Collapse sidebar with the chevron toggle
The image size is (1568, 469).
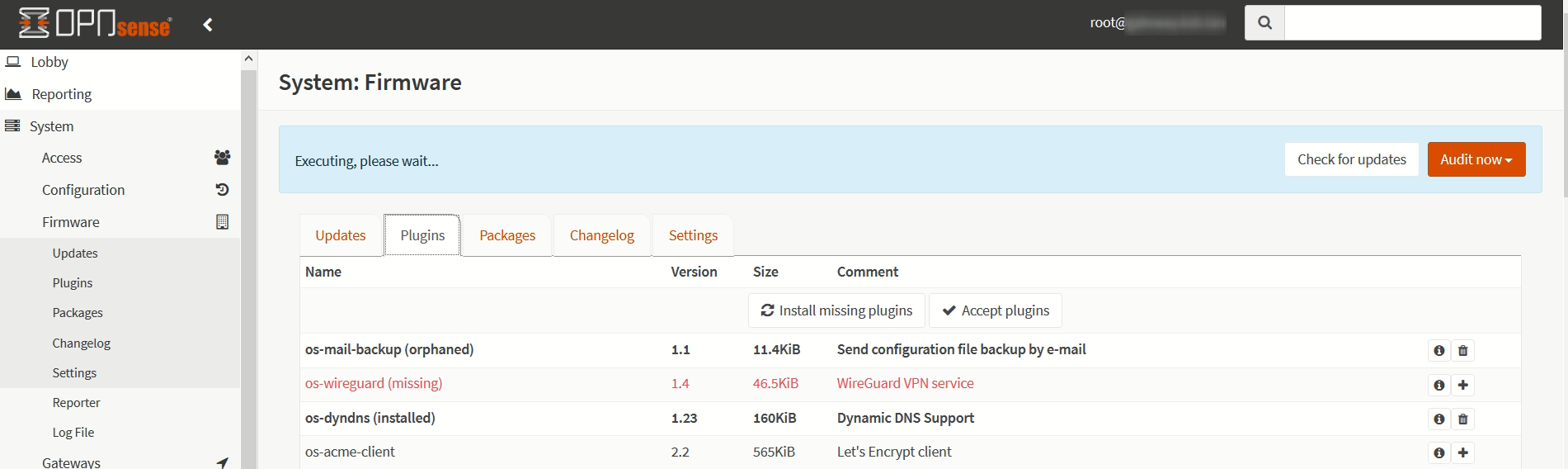tap(208, 25)
